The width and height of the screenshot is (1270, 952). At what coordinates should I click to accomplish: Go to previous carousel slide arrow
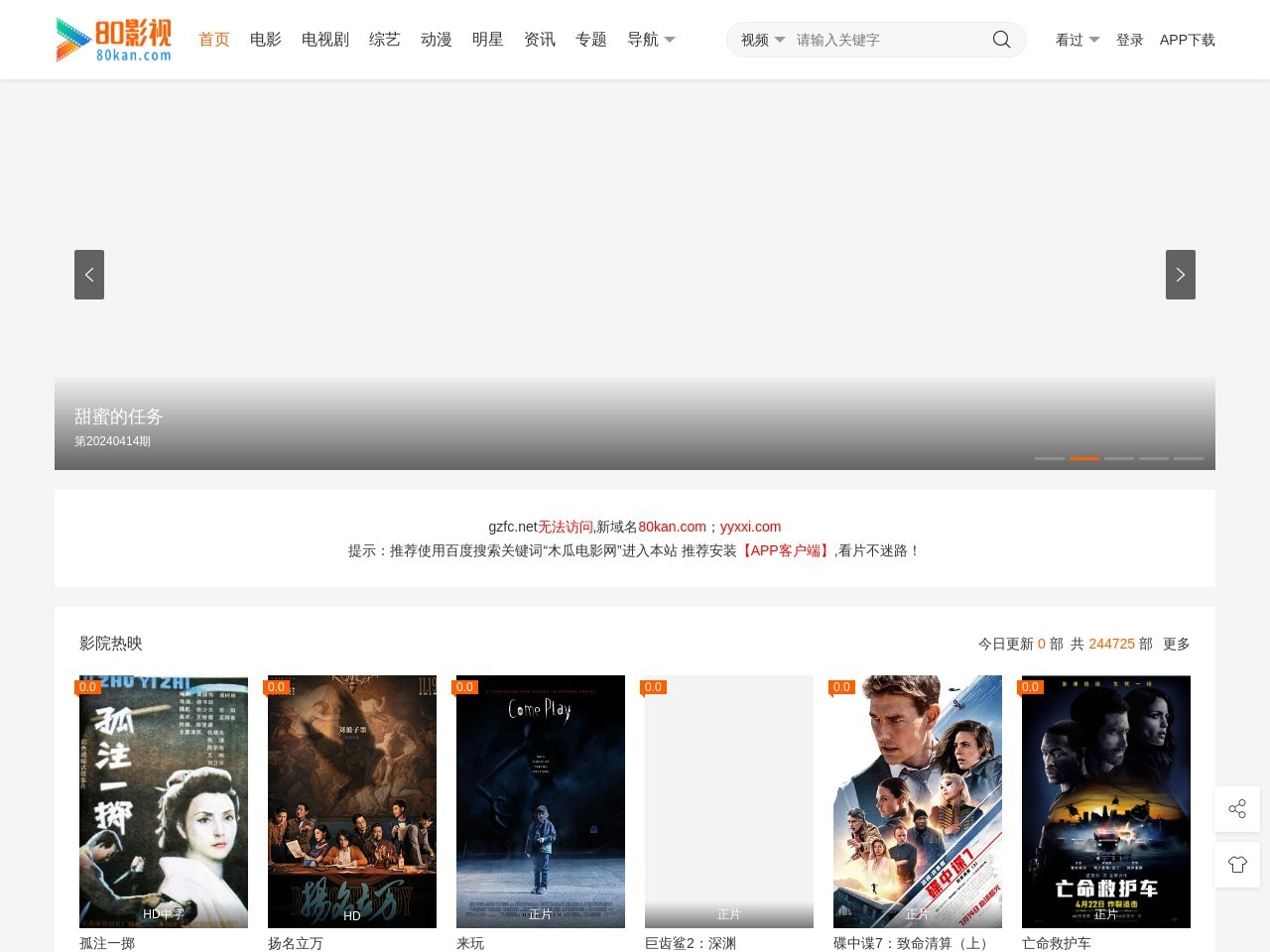(89, 275)
